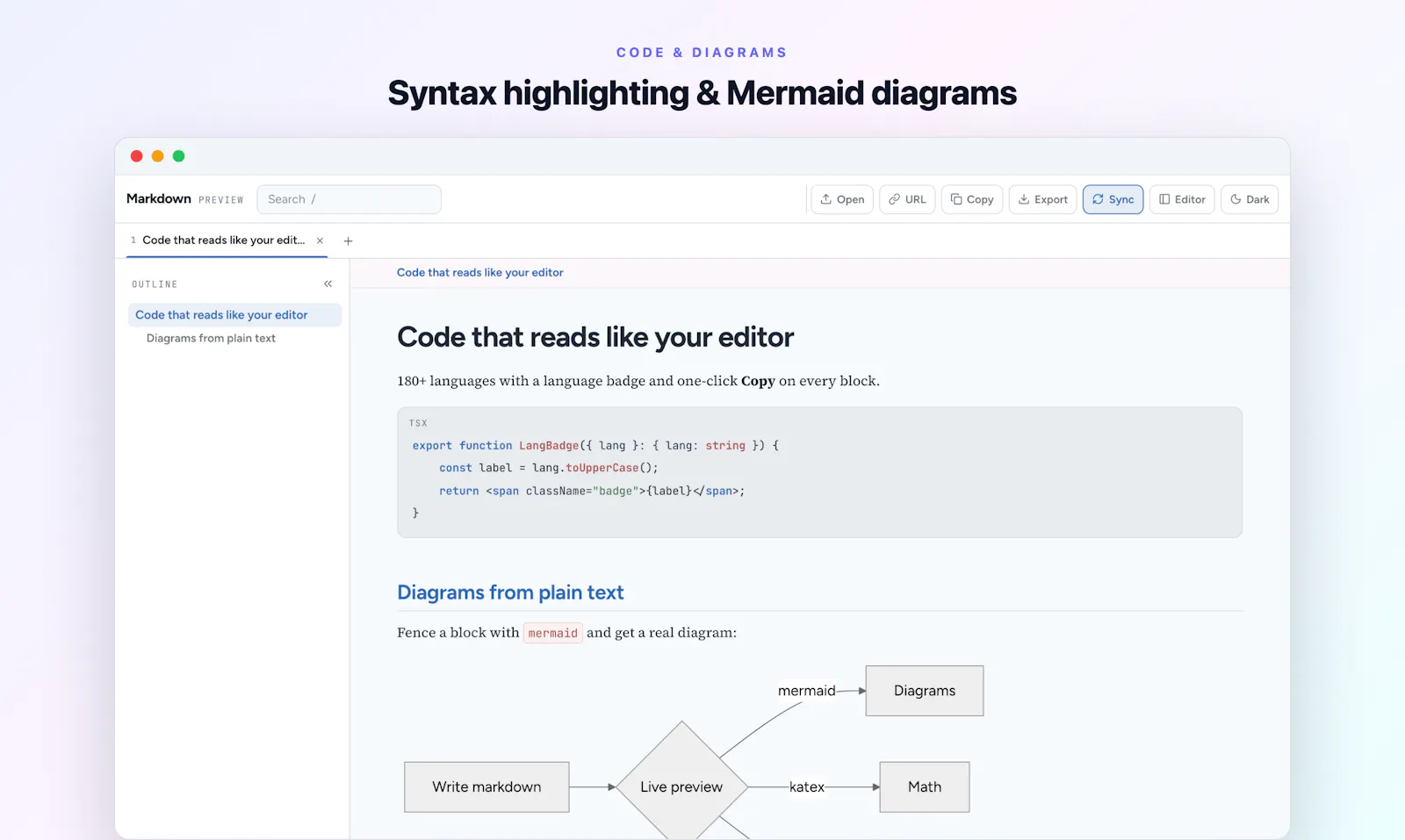
Task: Click the '180+ languages' paragraph
Action: click(638, 381)
